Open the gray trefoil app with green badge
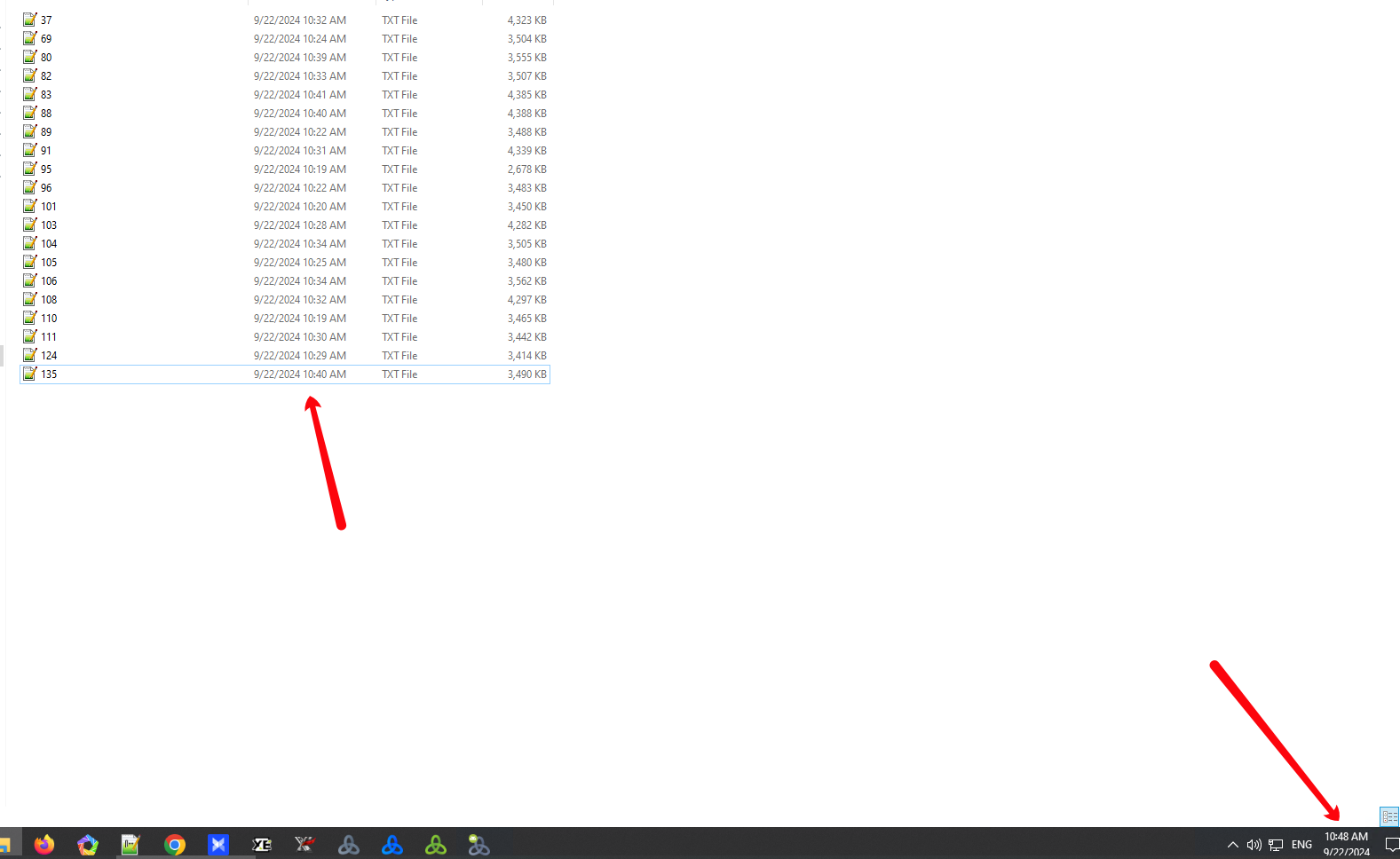The width and height of the screenshot is (1400, 859). pyautogui.click(x=479, y=845)
